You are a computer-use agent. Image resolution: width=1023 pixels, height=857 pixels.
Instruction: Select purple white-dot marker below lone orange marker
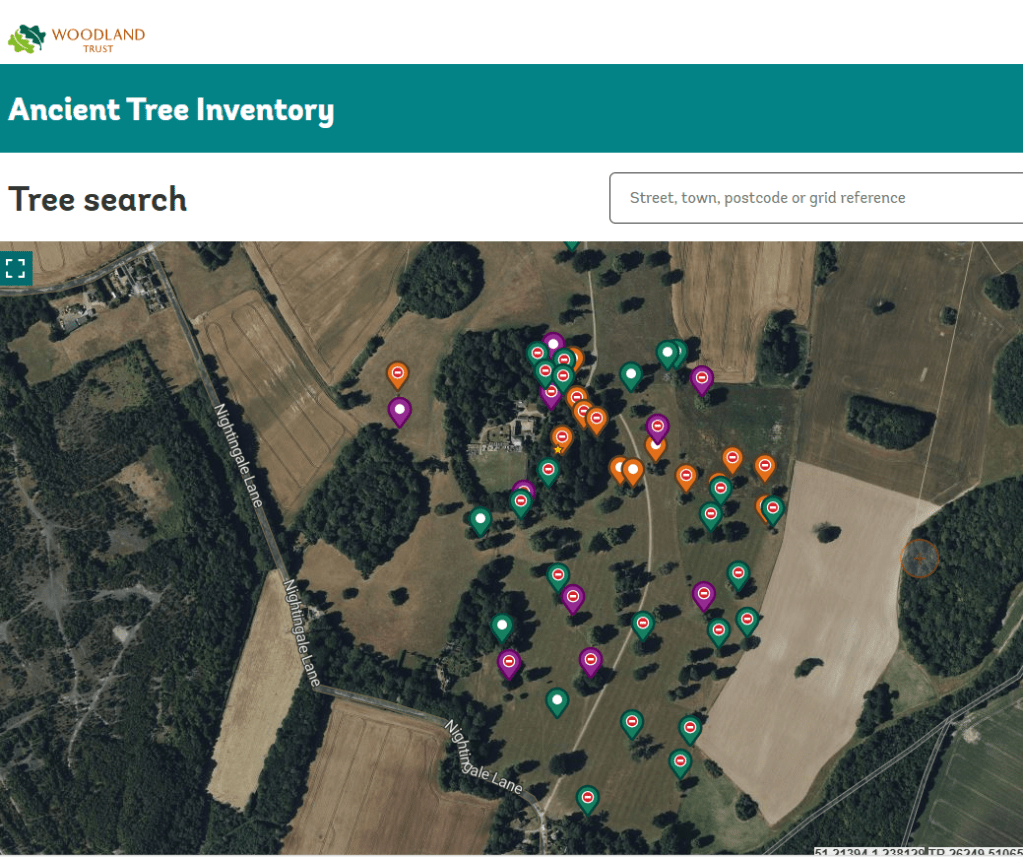tap(400, 410)
